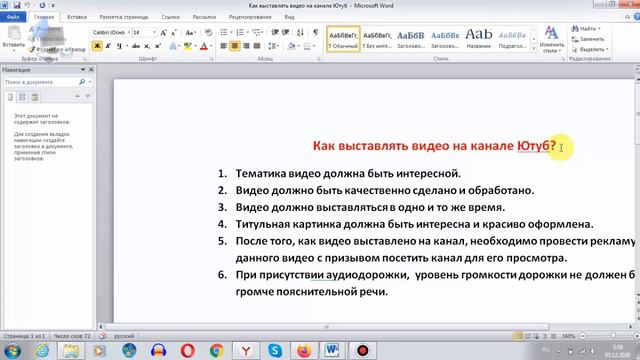Open Firefox from the taskbar
This screenshot has width=640, height=360.
click(x=304, y=351)
